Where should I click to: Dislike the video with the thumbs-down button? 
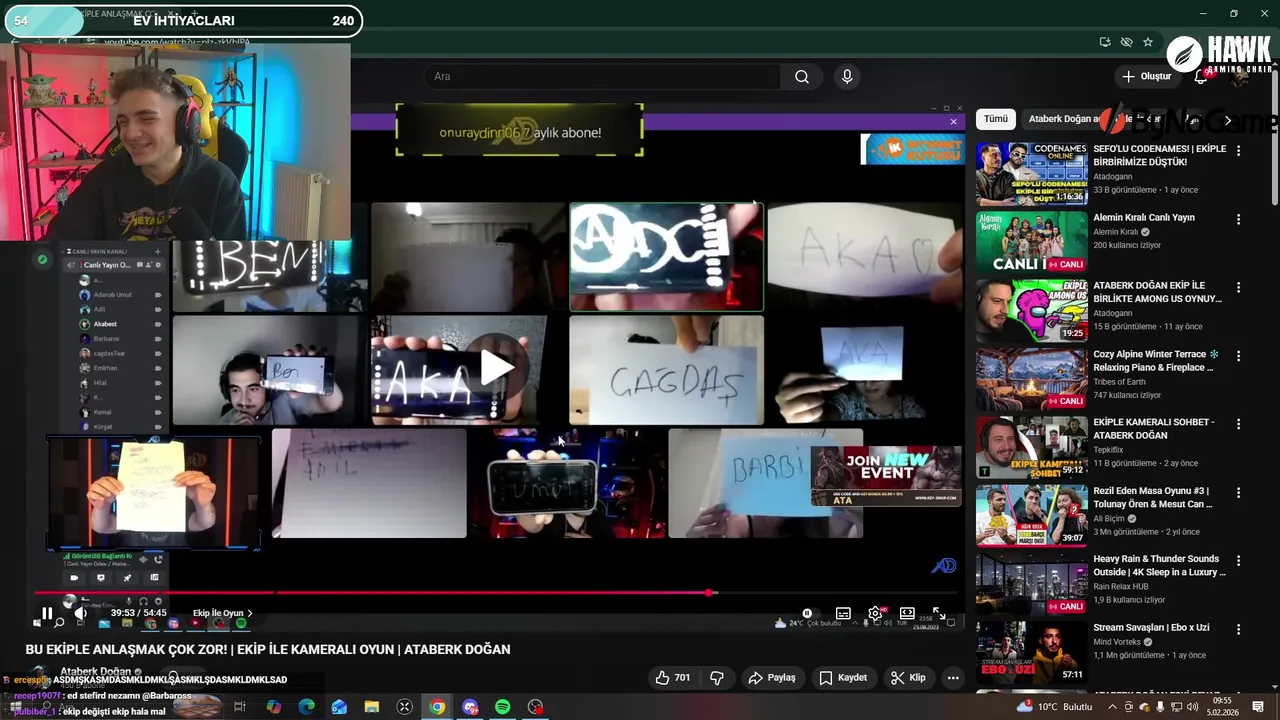click(717, 678)
